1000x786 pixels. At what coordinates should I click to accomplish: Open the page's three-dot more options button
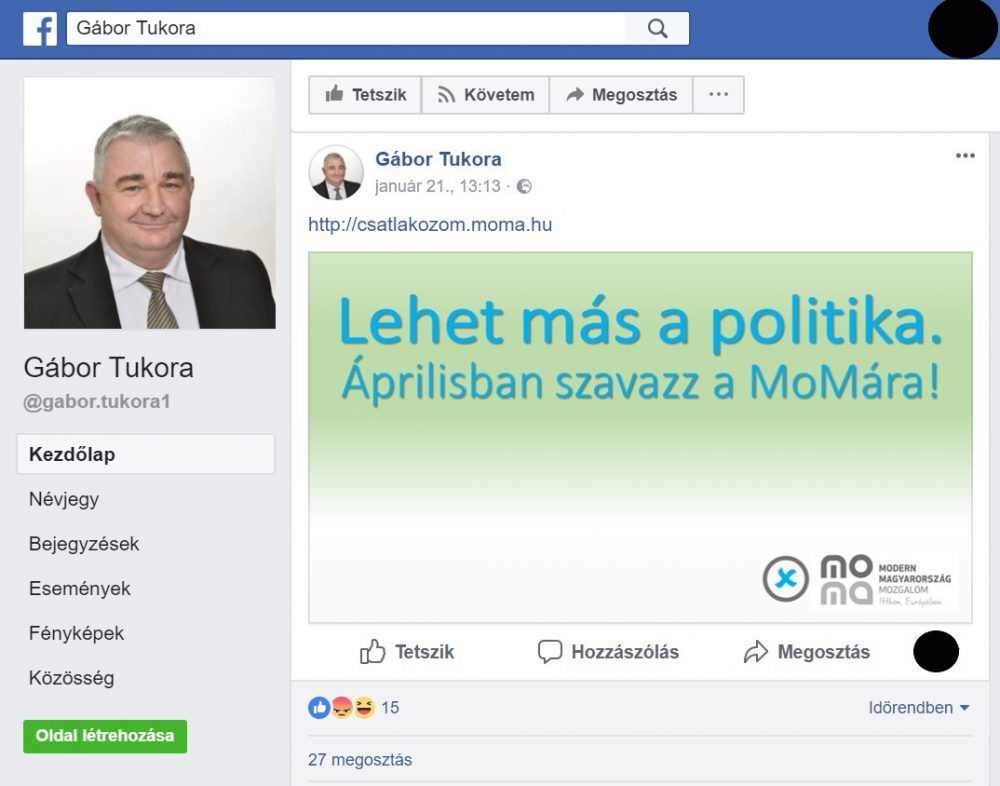point(718,95)
